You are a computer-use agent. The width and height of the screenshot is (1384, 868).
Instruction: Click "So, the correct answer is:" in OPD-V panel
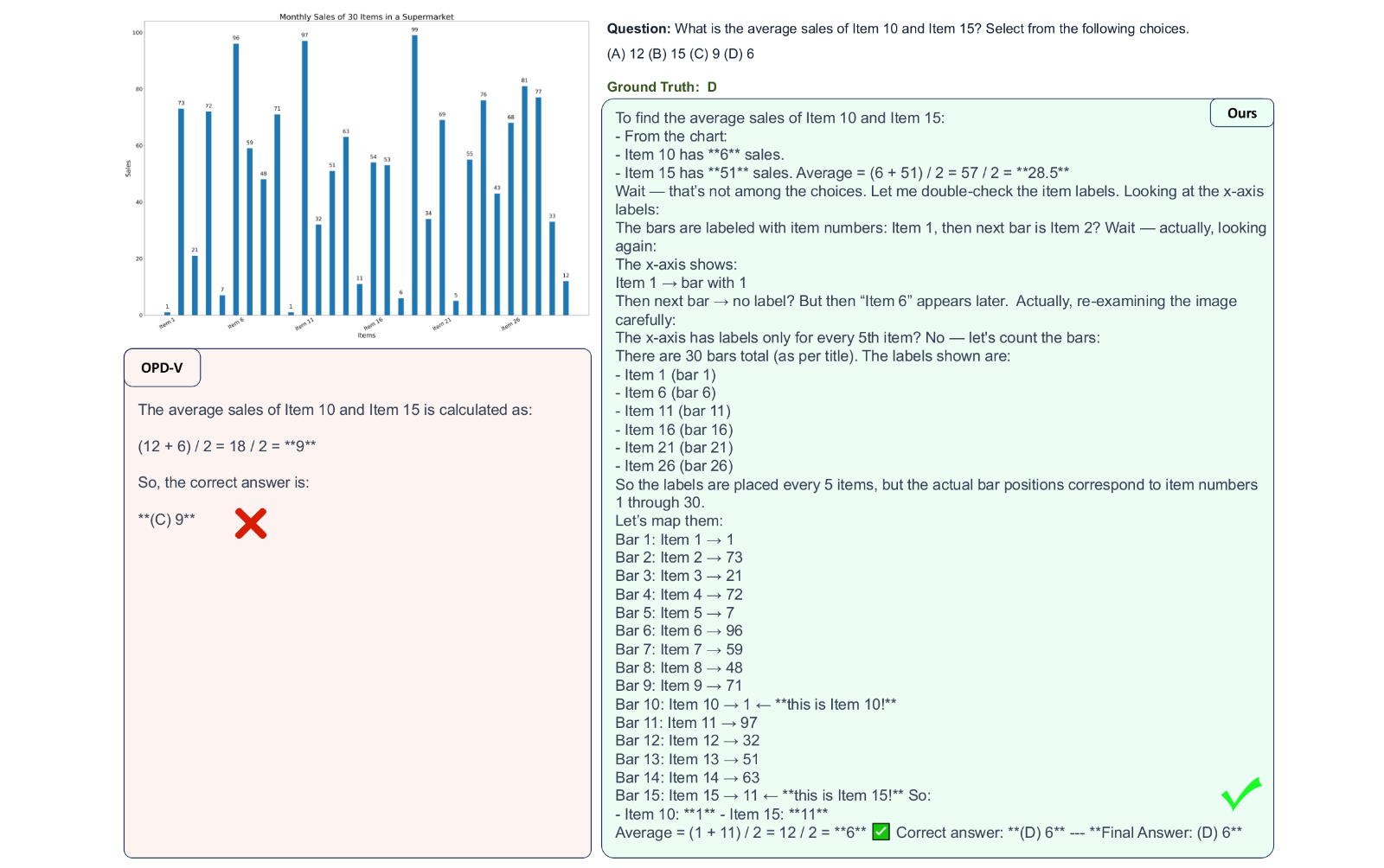pyautogui.click(x=223, y=482)
